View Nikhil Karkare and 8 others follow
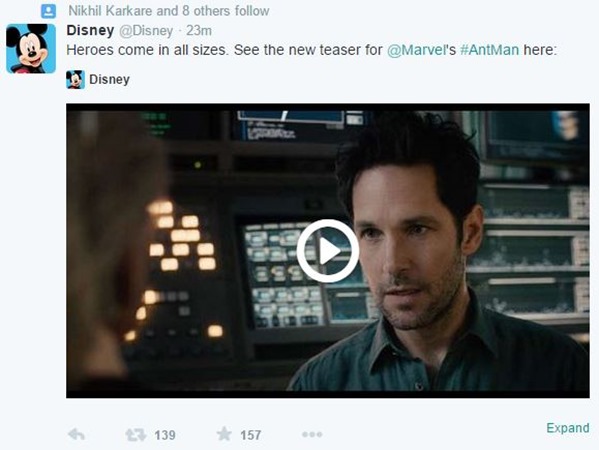Viewport: 599px width, 450px height. pyautogui.click(x=169, y=11)
